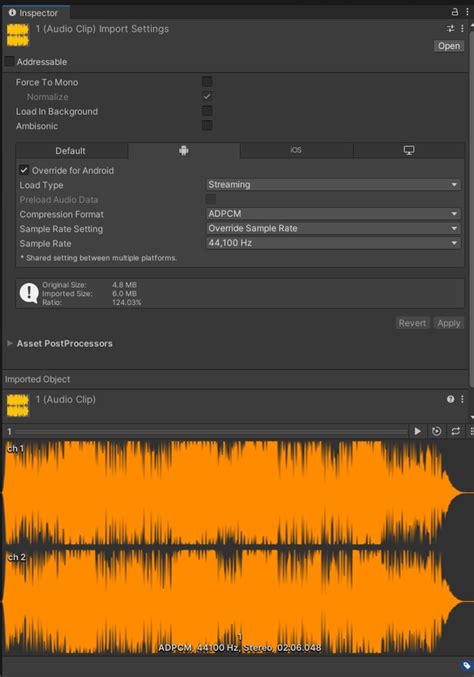Open the import settings presets icon
Image resolution: width=474 pixels, height=677 pixels.
pos(451,28)
